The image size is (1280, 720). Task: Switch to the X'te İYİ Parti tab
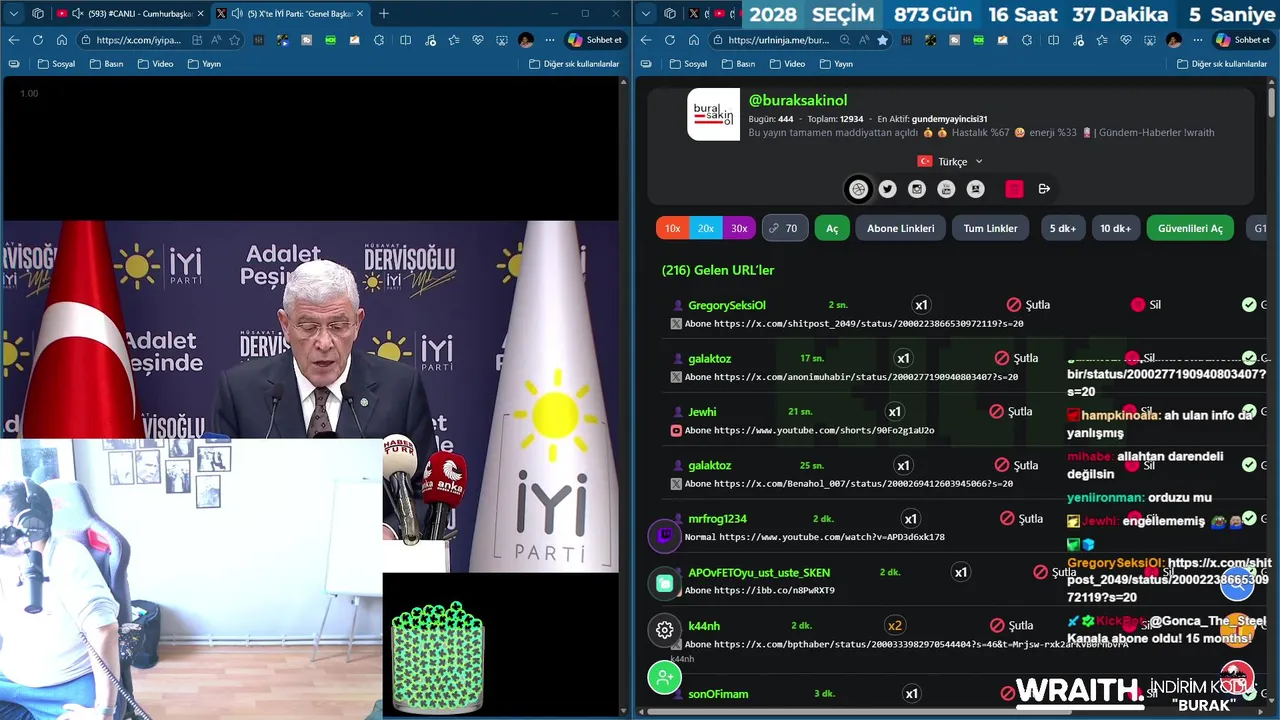click(x=291, y=13)
